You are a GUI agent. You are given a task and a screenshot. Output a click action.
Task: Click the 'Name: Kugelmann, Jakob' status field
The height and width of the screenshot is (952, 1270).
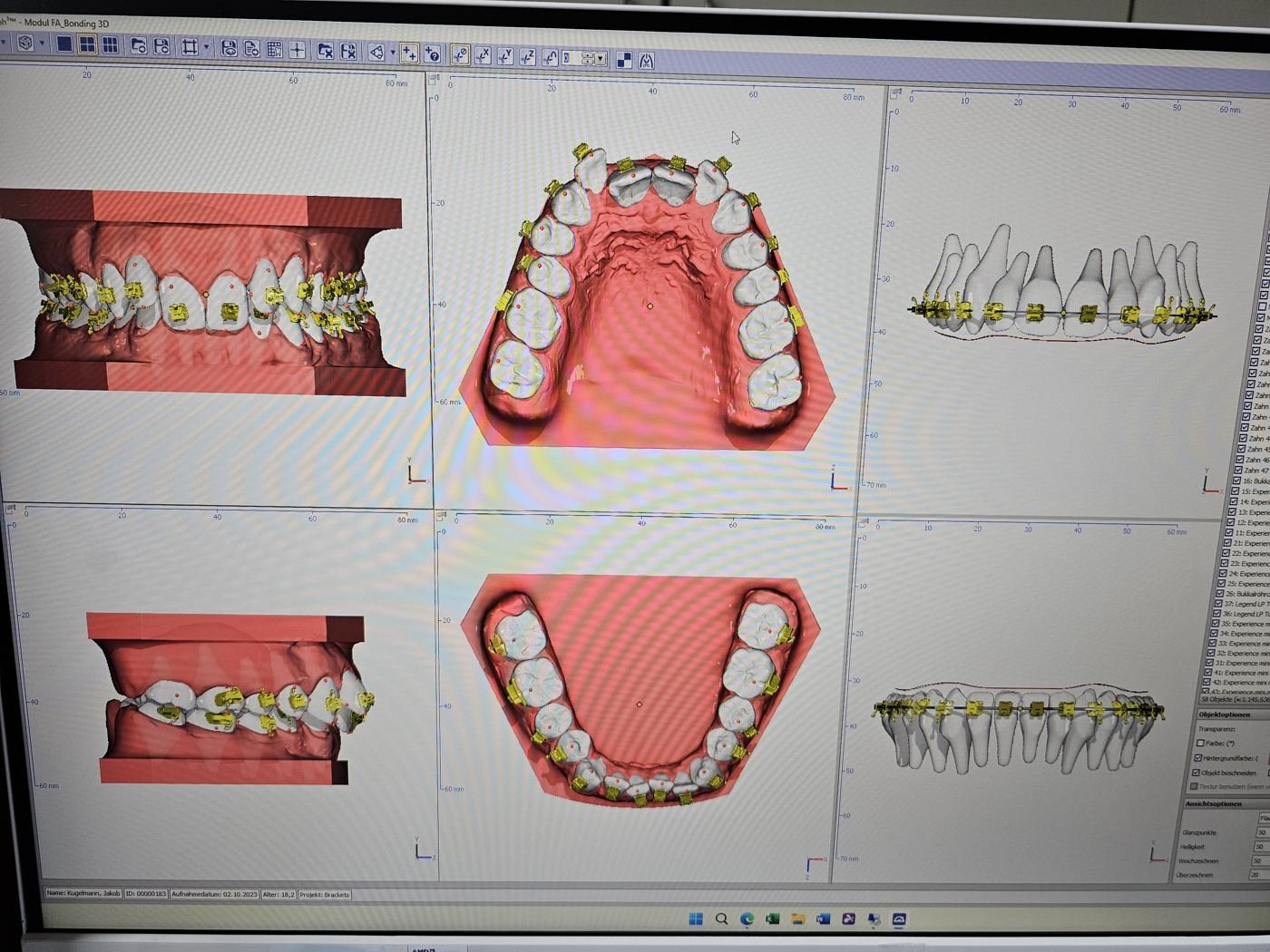click(x=83, y=894)
